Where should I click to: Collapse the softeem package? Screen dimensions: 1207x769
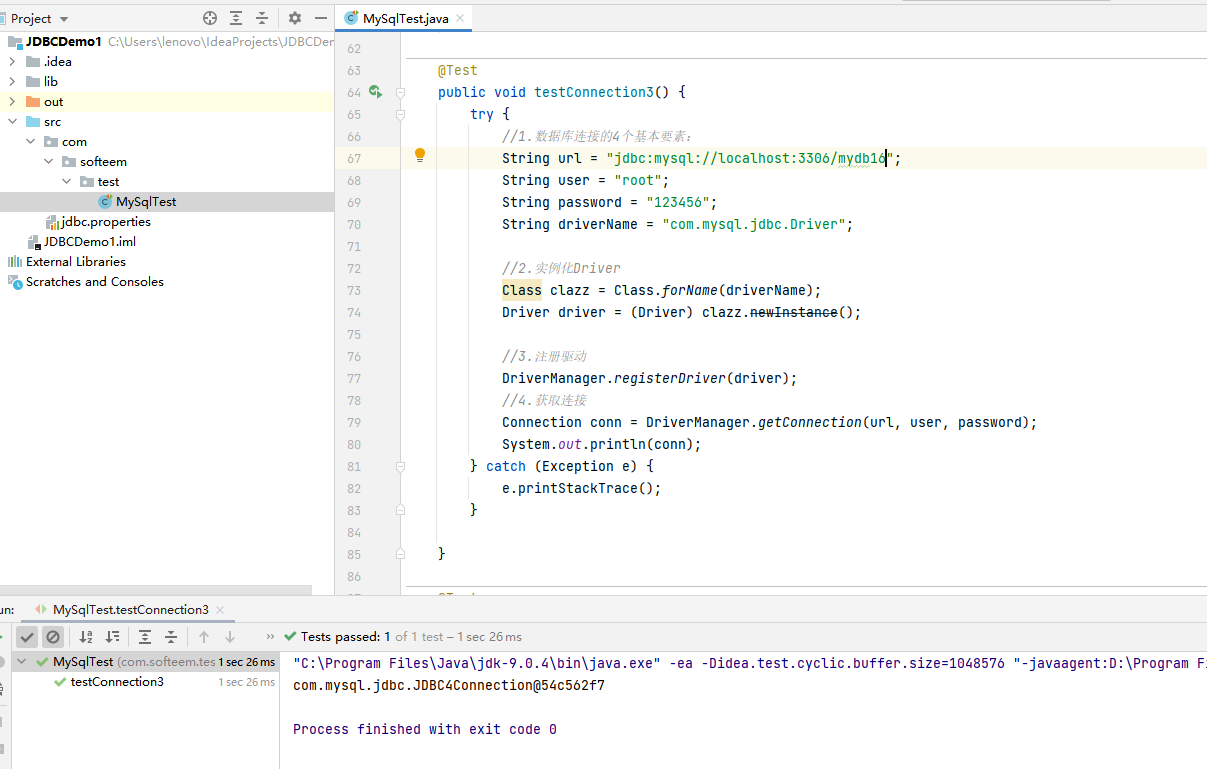coord(49,161)
